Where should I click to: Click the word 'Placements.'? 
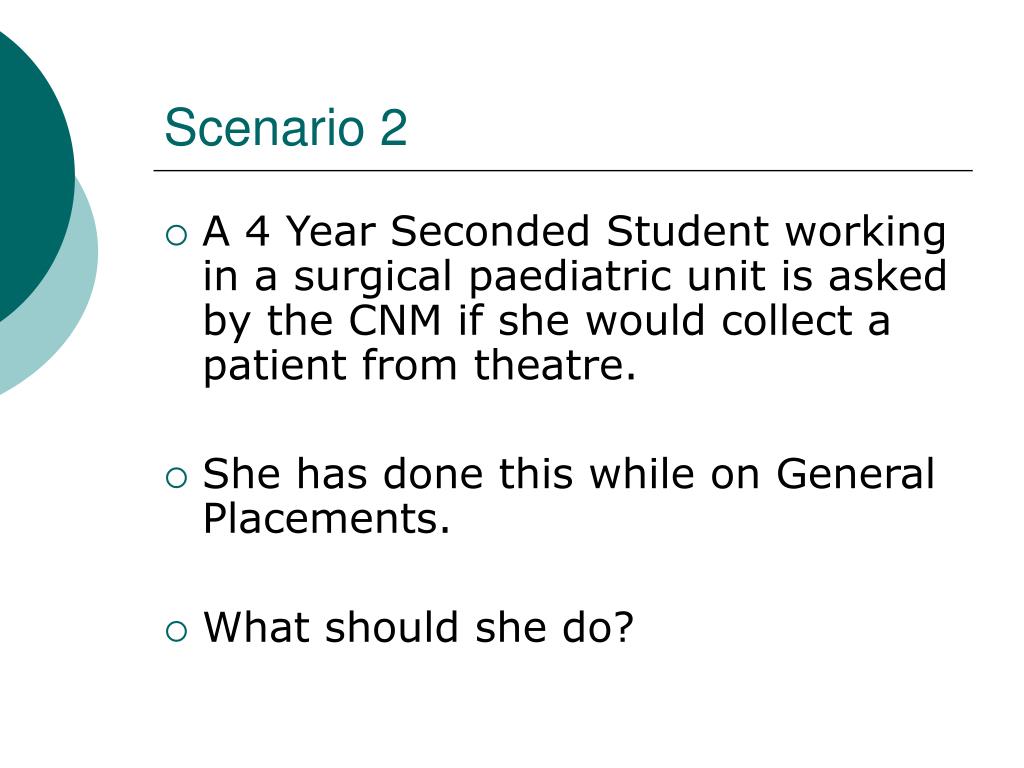(x=327, y=519)
